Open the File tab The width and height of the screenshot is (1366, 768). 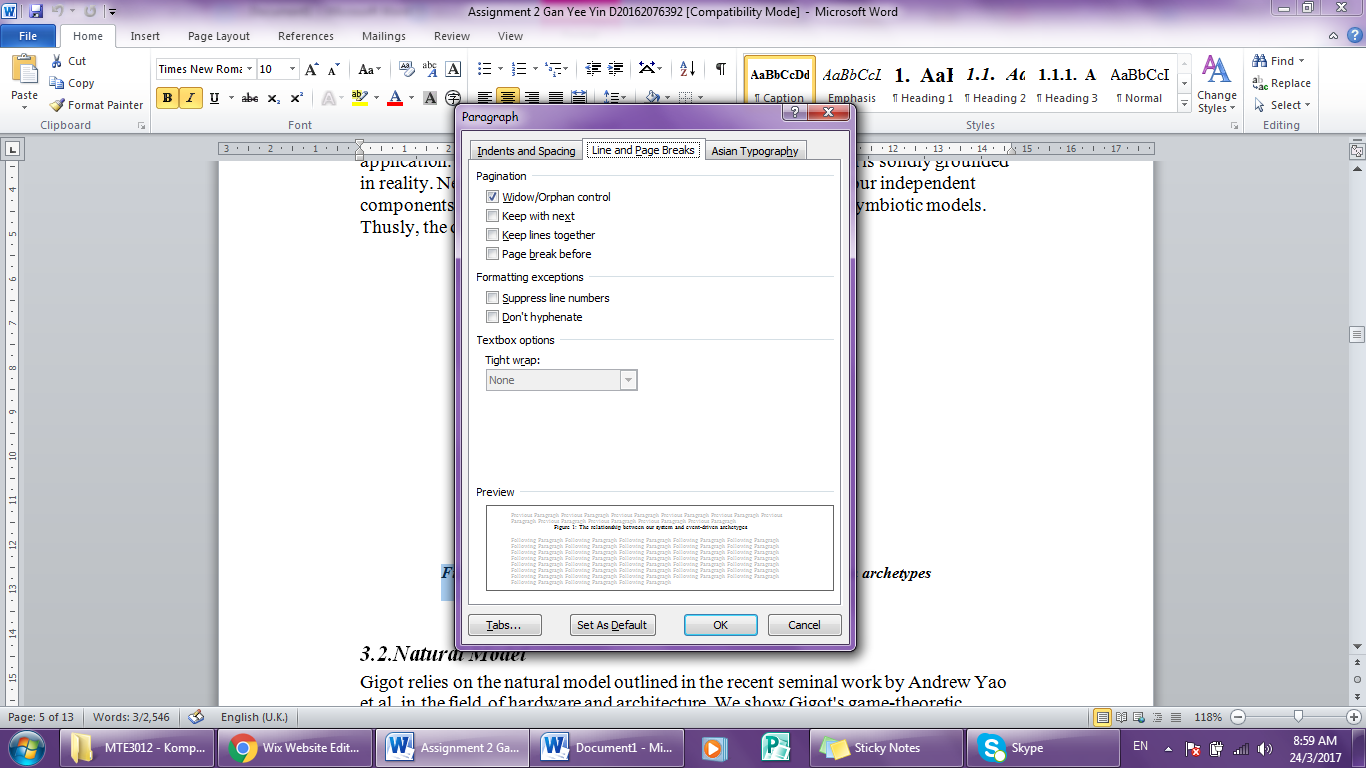point(28,36)
